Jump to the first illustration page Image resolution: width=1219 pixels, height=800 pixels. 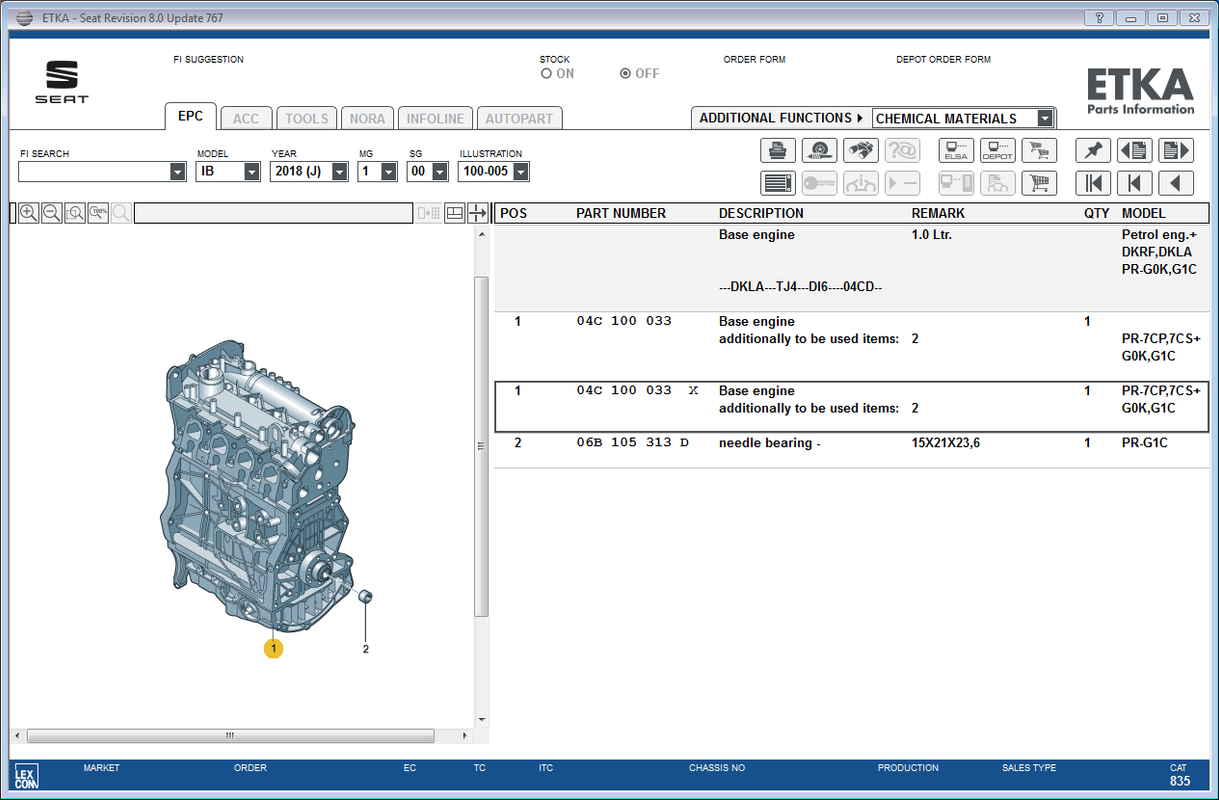pyautogui.click(x=1094, y=183)
